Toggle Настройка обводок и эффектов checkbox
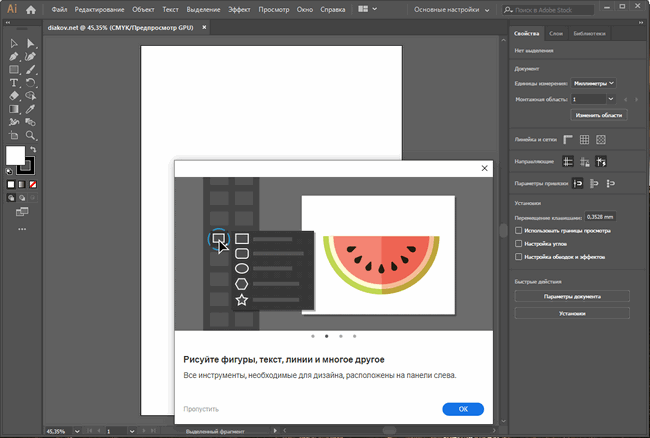The height and width of the screenshot is (438, 650). 518,256
